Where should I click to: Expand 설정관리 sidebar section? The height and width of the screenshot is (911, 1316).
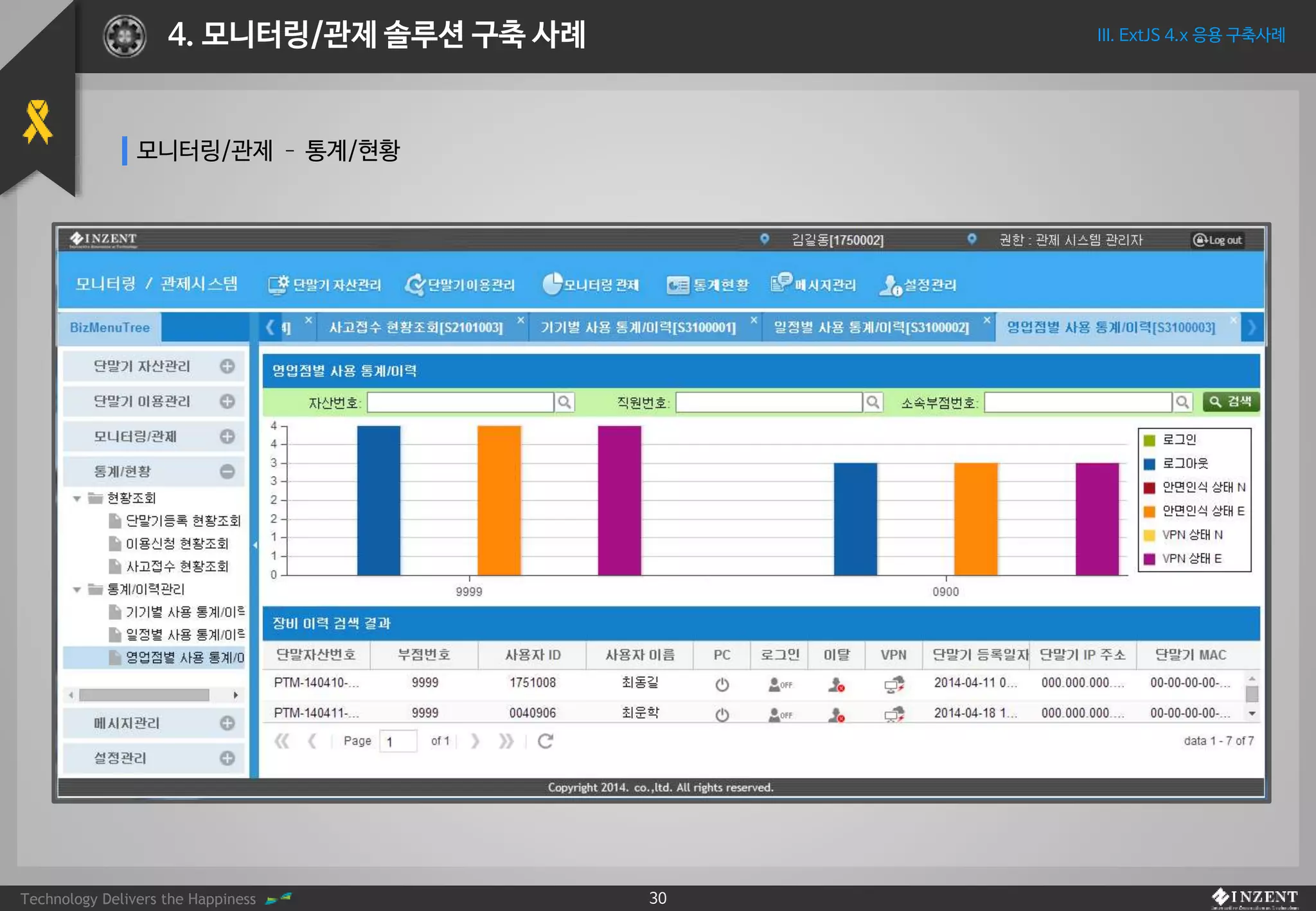[x=227, y=758]
